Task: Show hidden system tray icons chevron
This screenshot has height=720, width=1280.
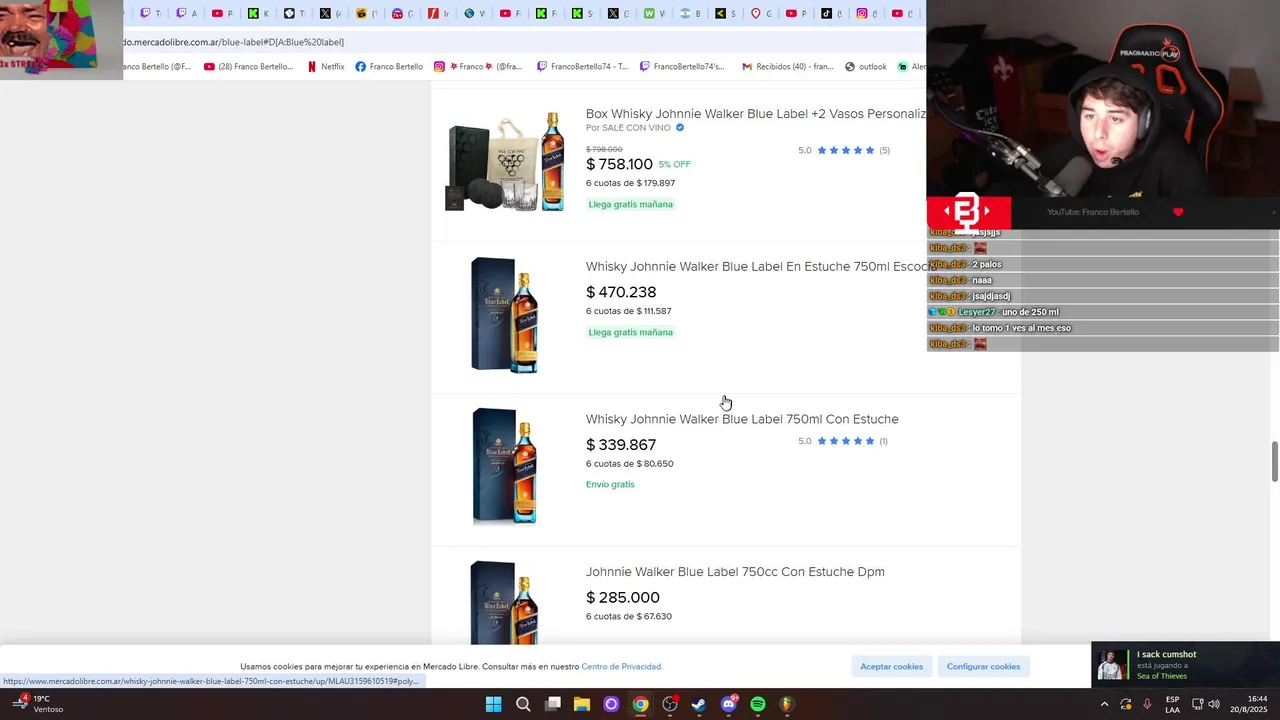Action: pyautogui.click(x=1105, y=704)
